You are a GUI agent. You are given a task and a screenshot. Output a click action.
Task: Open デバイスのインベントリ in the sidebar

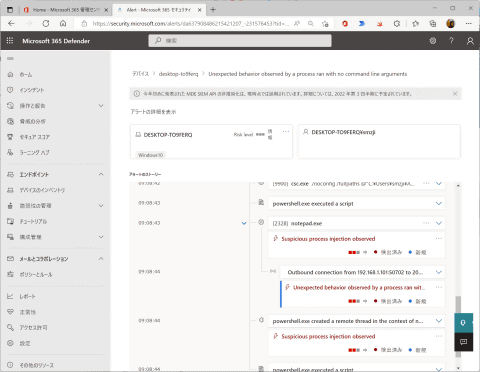(42, 190)
